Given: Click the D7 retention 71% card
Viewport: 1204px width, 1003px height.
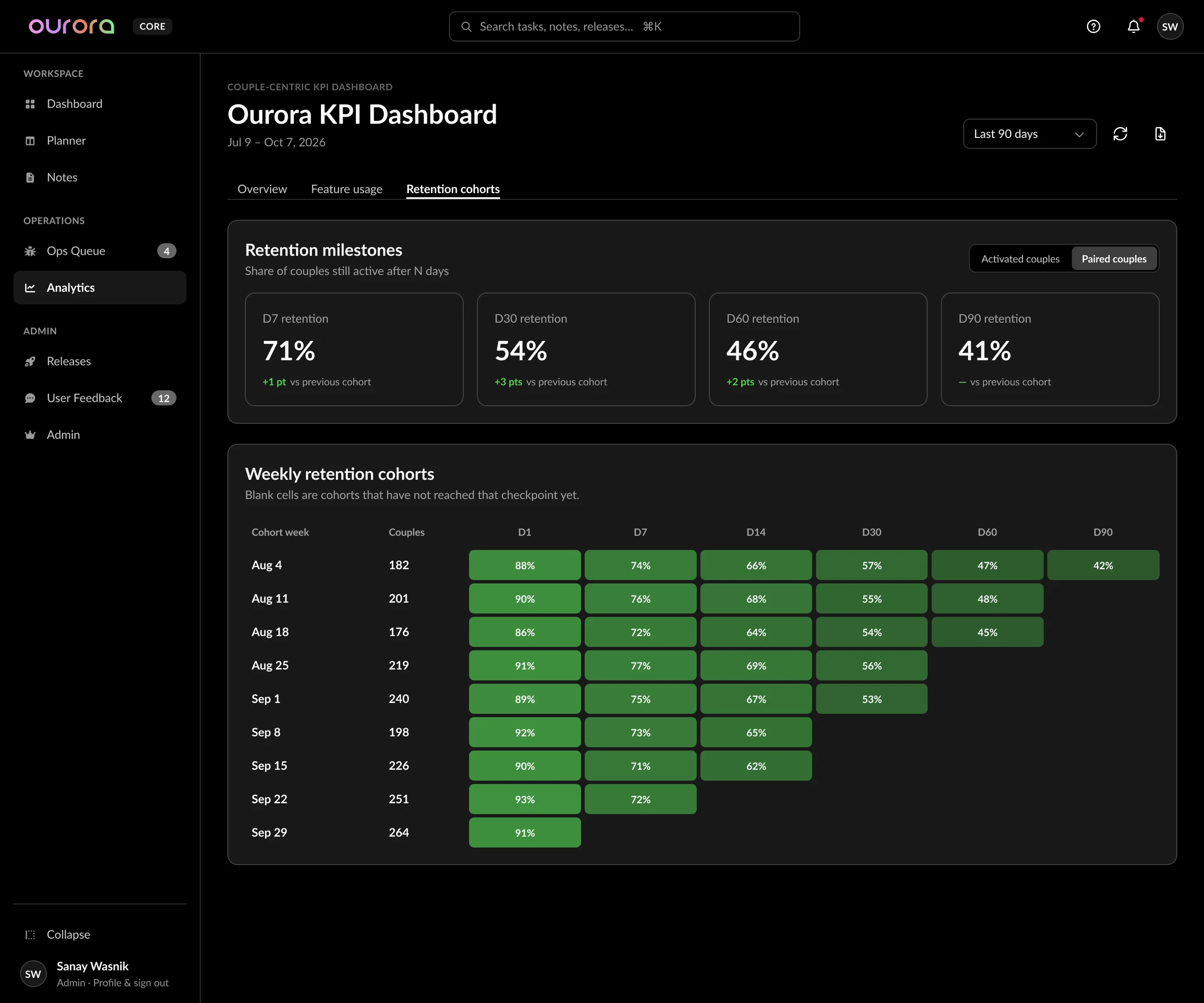Looking at the screenshot, I should pos(354,349).
